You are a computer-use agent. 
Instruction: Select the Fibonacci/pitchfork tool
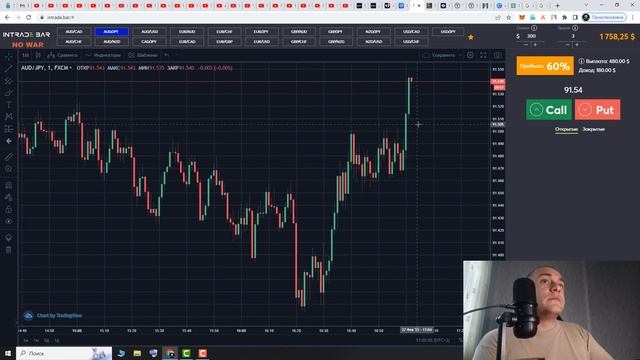click(9, 81)
